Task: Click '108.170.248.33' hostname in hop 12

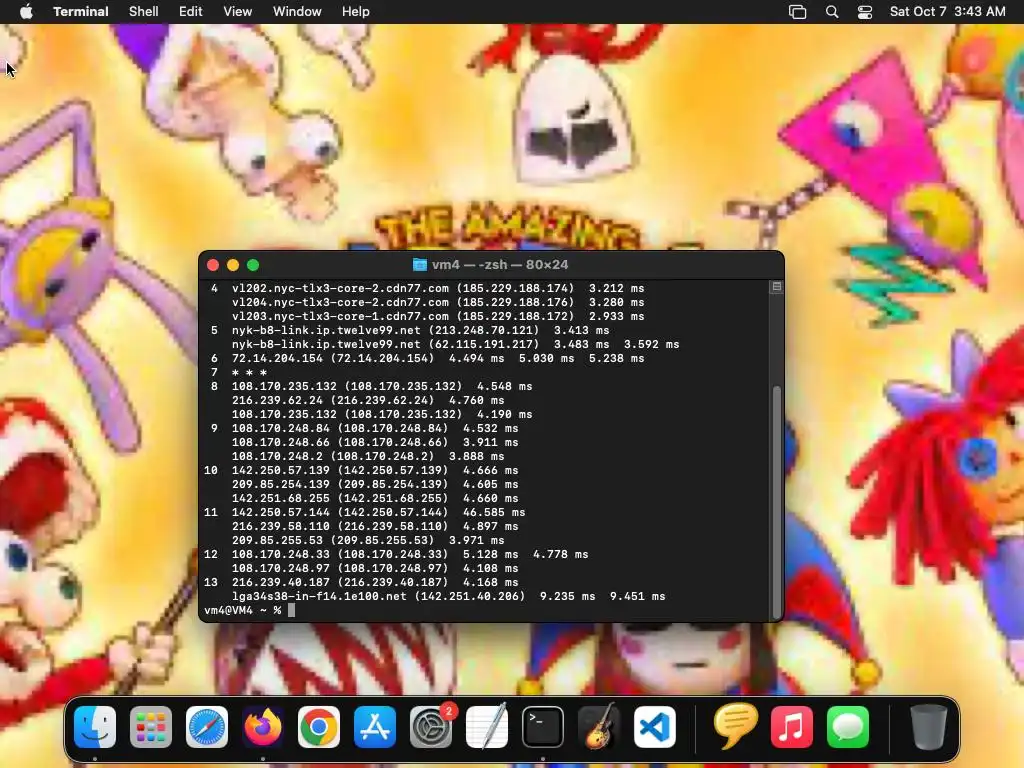Action: 281,554
